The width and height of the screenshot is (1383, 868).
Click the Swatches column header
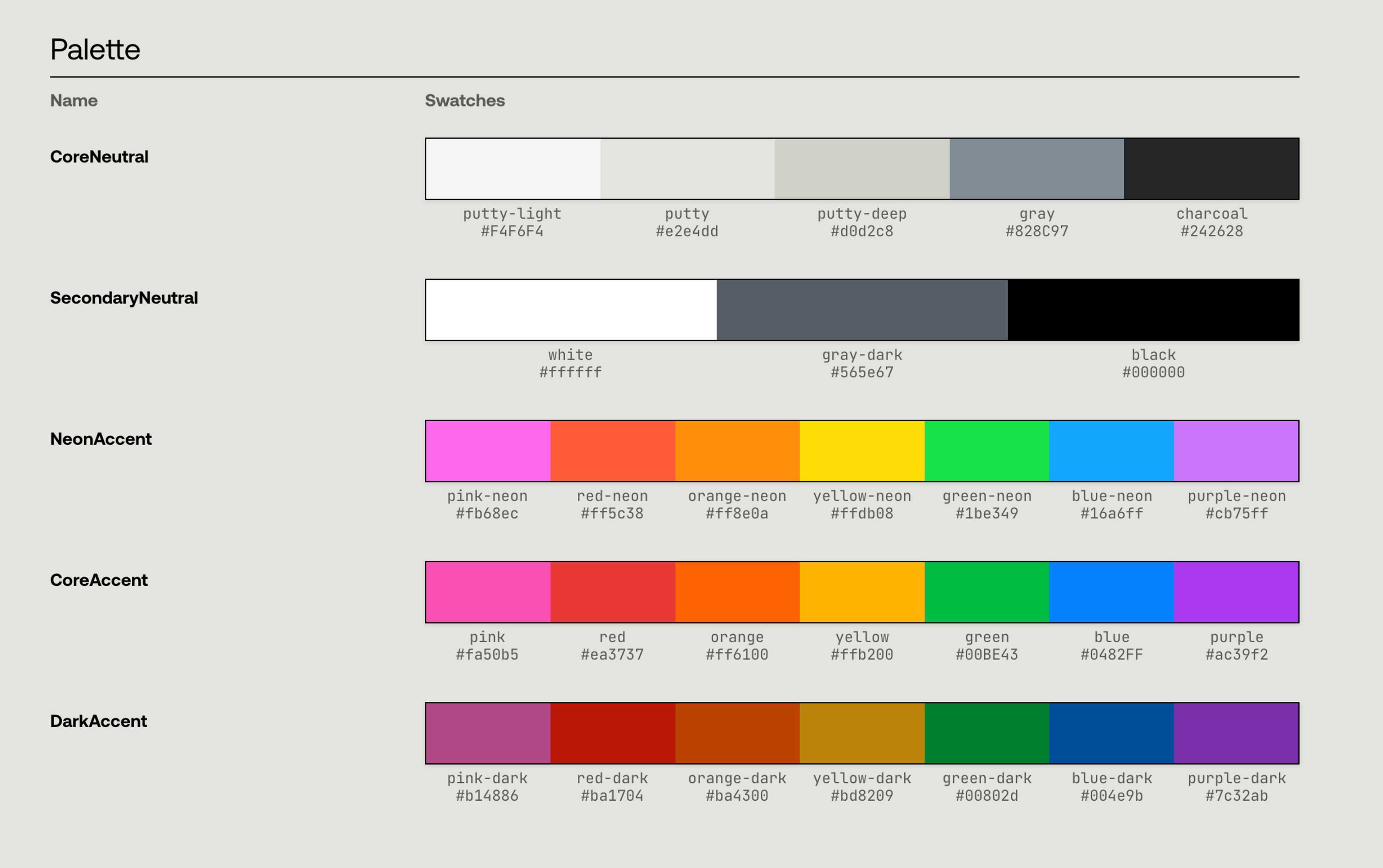point(465,100)
